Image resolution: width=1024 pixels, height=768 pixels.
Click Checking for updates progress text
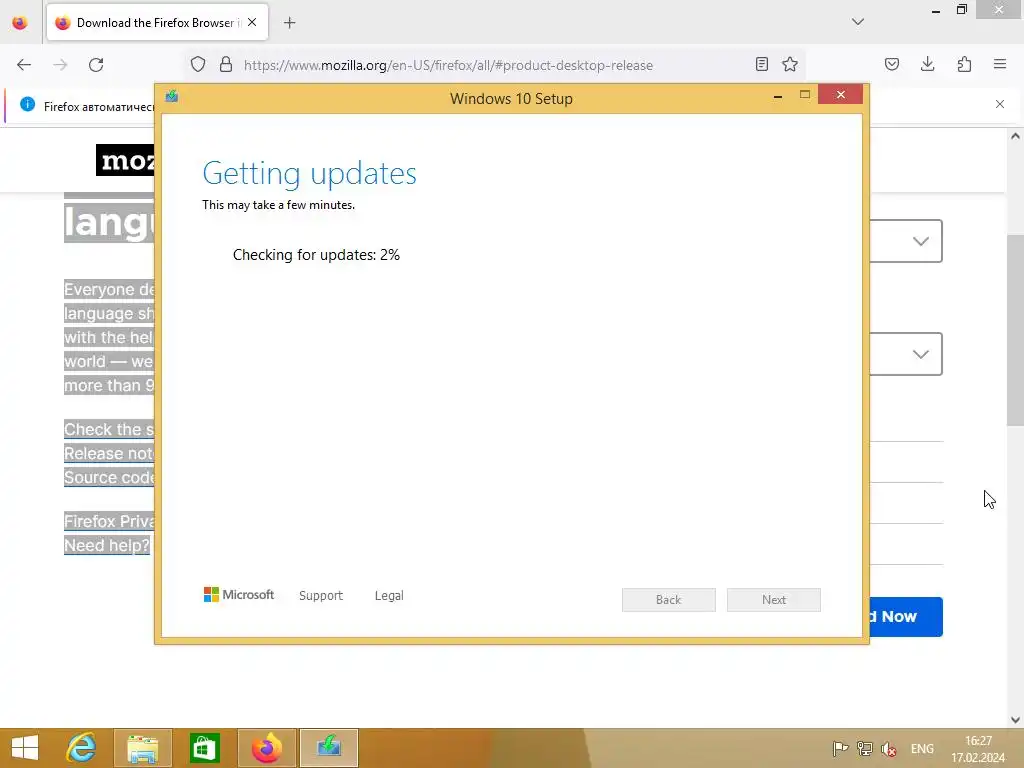(x=316, y=255)
